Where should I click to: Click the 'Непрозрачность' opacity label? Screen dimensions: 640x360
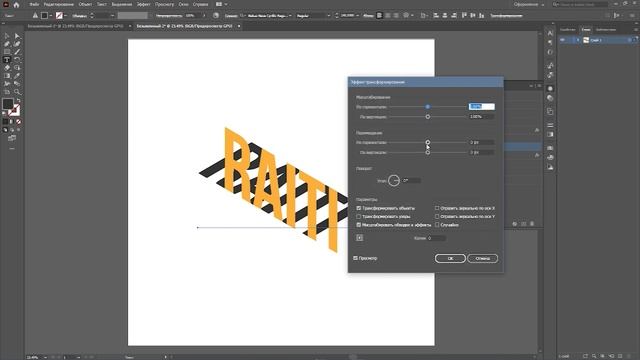pos(169,16)
